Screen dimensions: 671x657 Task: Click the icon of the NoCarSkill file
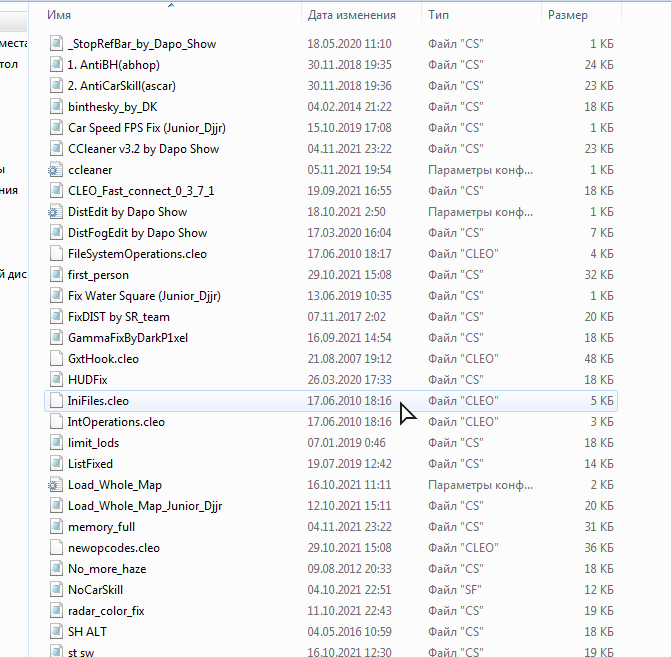coord(56,590)
